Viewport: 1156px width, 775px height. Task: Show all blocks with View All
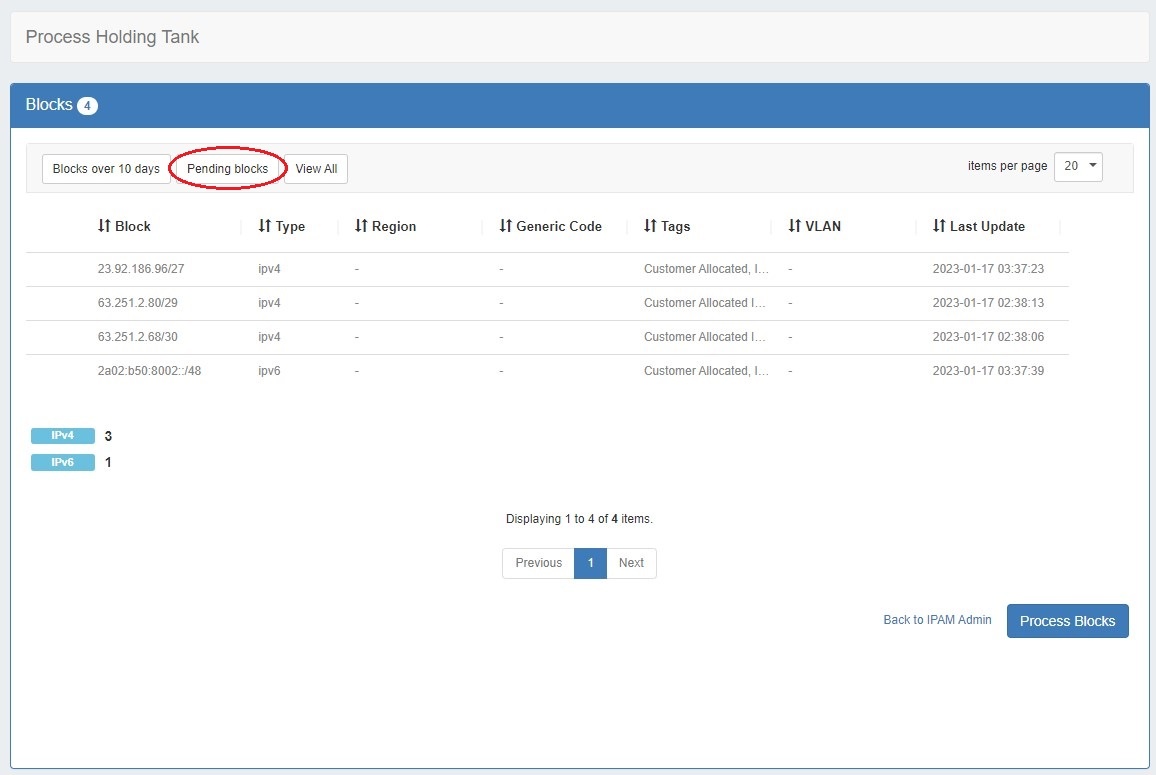[x=316, y=169]
